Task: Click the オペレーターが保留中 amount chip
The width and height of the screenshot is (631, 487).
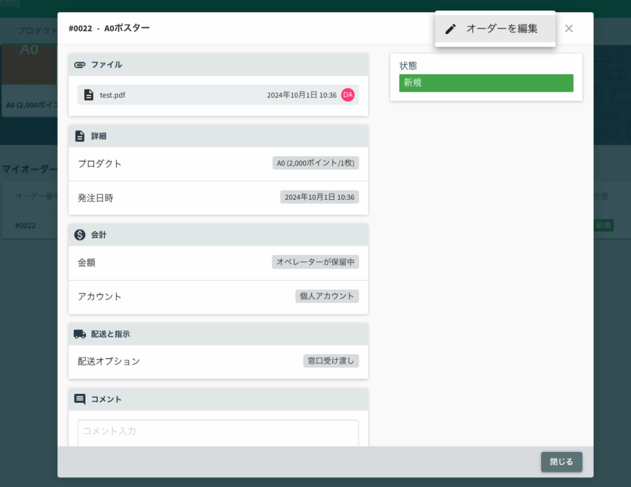Action: click(x=315, y=262)
